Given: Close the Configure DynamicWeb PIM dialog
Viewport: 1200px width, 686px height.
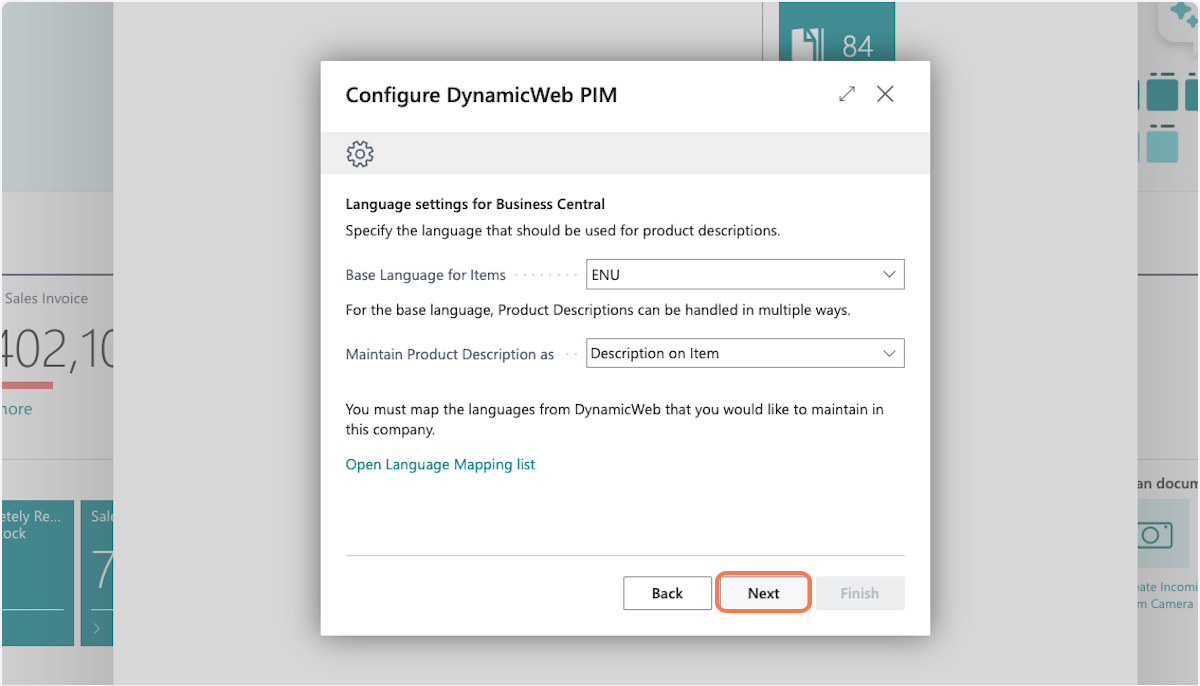Looking at the screenshot, I should click(885, 94).
